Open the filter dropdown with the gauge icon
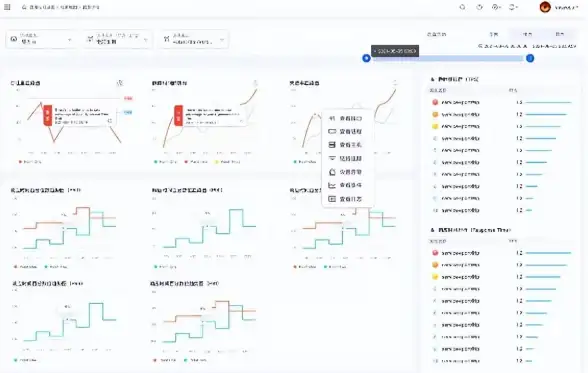 pyautogui.click(x=41, y=39)
